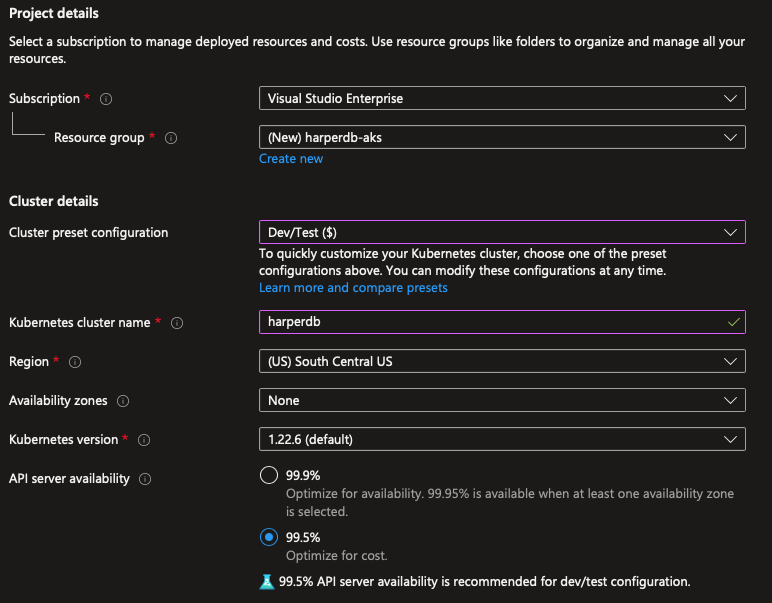Click the Create new resource group link
This screenshot has height=603, width=772.
click(x=291, y=159)
